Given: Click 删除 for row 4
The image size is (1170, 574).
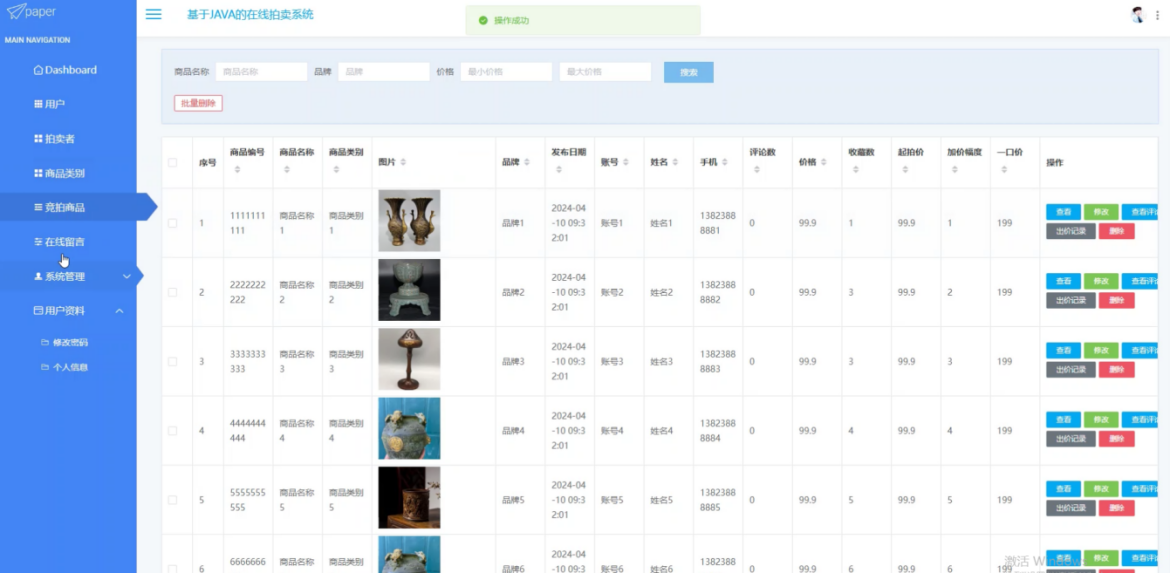Looking at the screenshot, I should click(1116, 439).
